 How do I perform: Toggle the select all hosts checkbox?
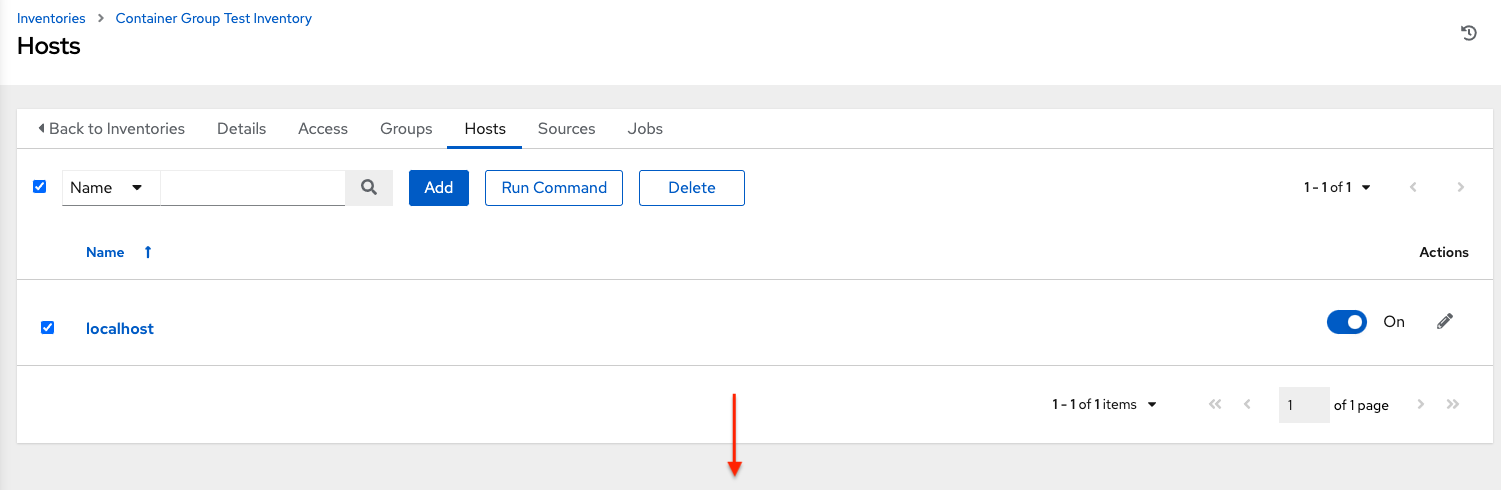(x=40, y=187)
